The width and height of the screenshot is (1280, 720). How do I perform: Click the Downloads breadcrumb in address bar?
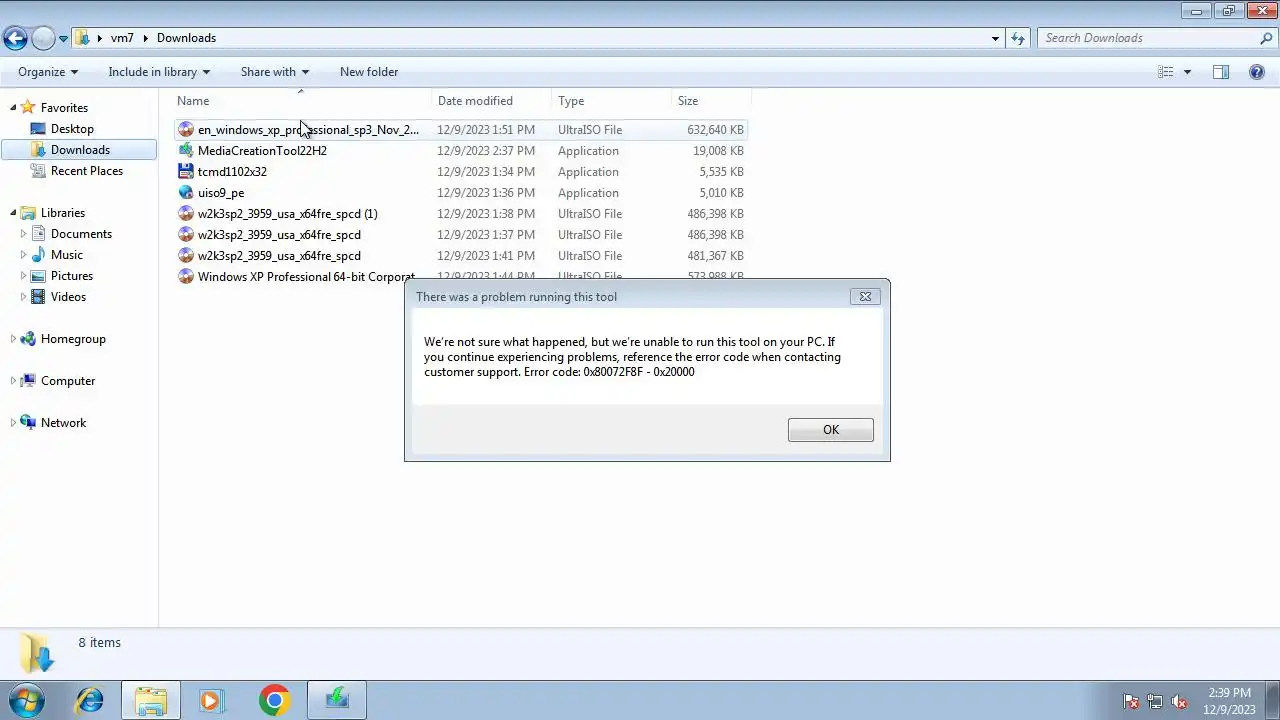(x=186, y=38)
